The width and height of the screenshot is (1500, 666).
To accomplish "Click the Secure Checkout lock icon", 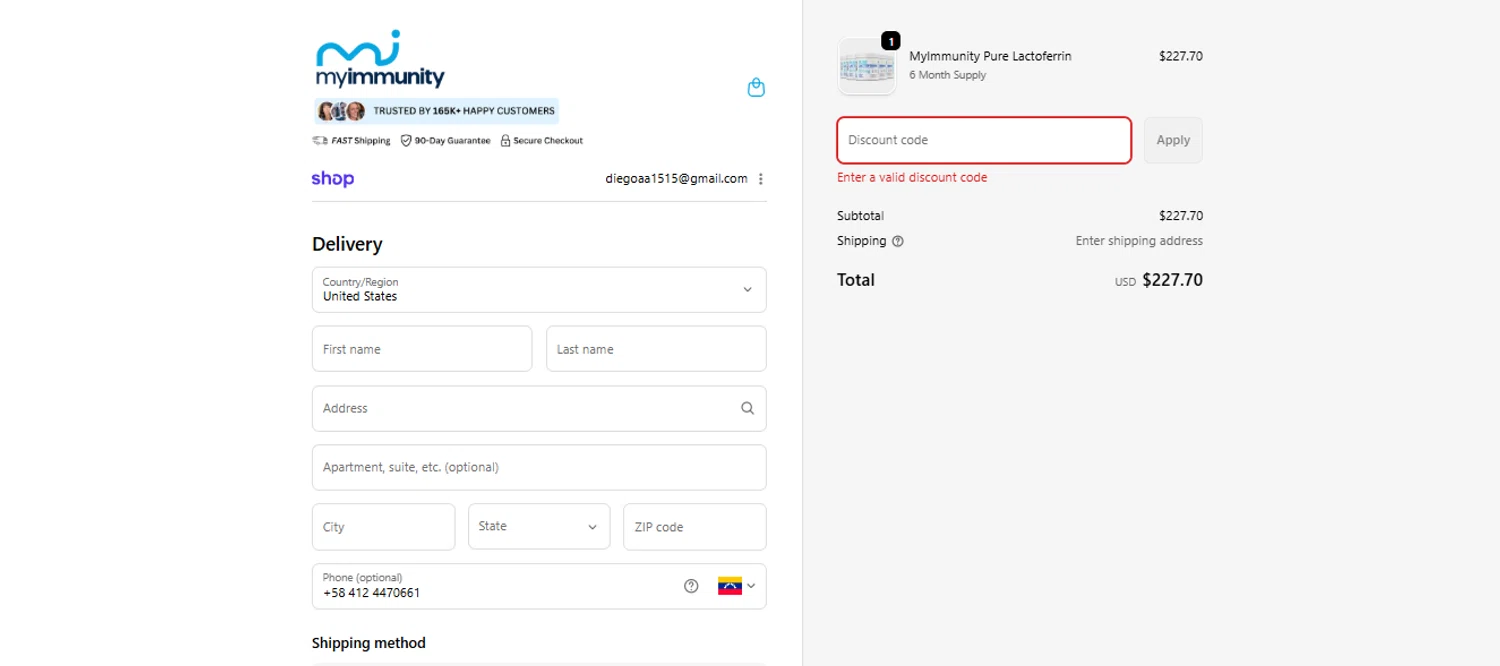I will pos(505,141).
